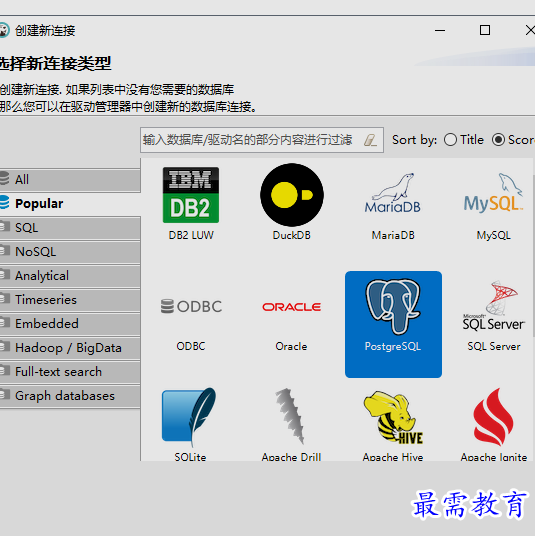Viewport: 535px width, 536px height.
Task: Open Hadoop / BigData category
Action: tap(70, 348)
